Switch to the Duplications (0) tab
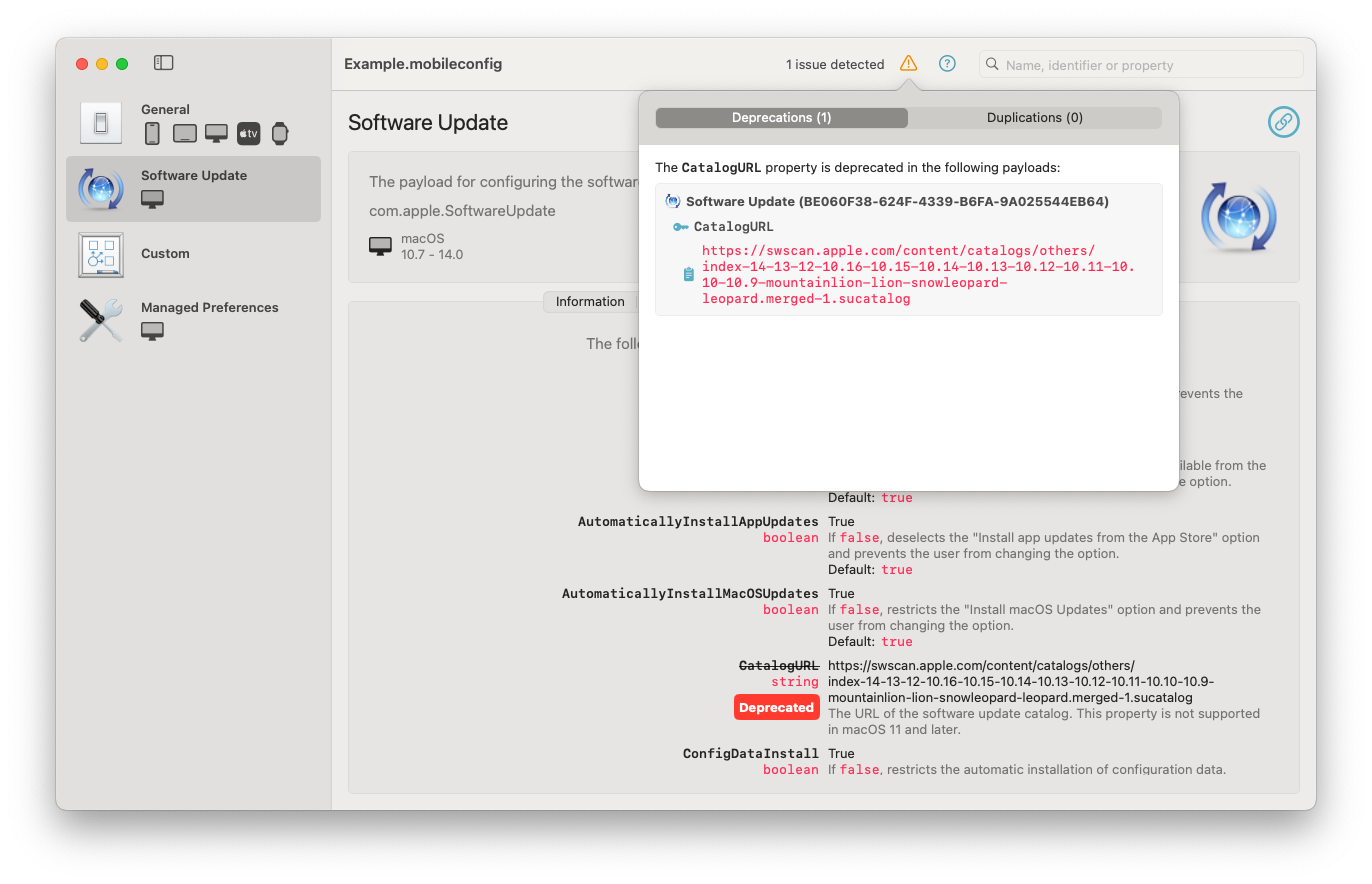Image resolution: width=1372 pixels, height=884 pixels. [x=1035, y=118]
